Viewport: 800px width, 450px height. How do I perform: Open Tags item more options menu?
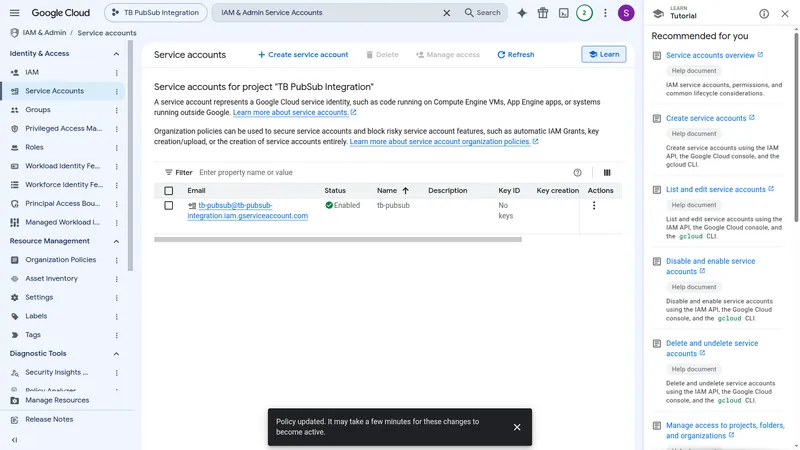pos(116,335)
